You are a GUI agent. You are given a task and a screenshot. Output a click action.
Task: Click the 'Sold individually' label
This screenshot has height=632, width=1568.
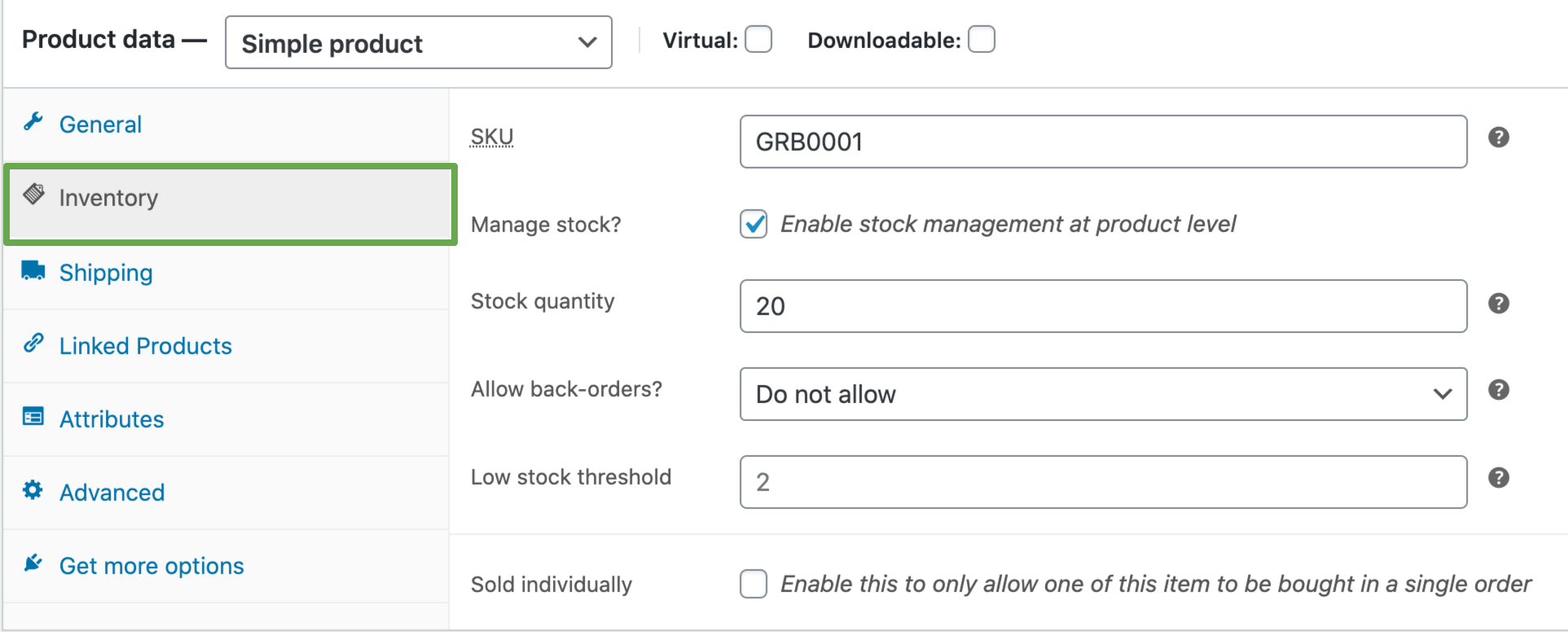tap(551, 585)
